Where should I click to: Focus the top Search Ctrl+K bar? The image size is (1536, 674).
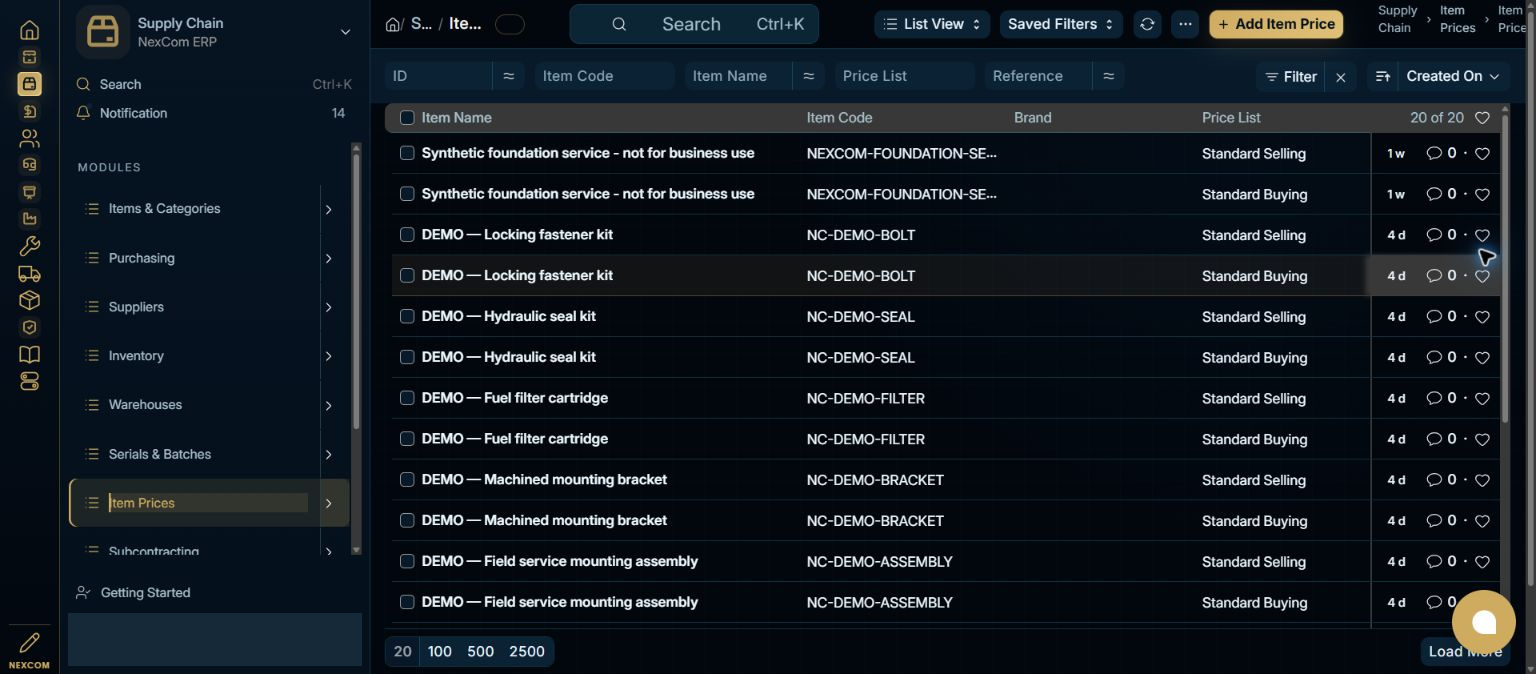point(694,24)
